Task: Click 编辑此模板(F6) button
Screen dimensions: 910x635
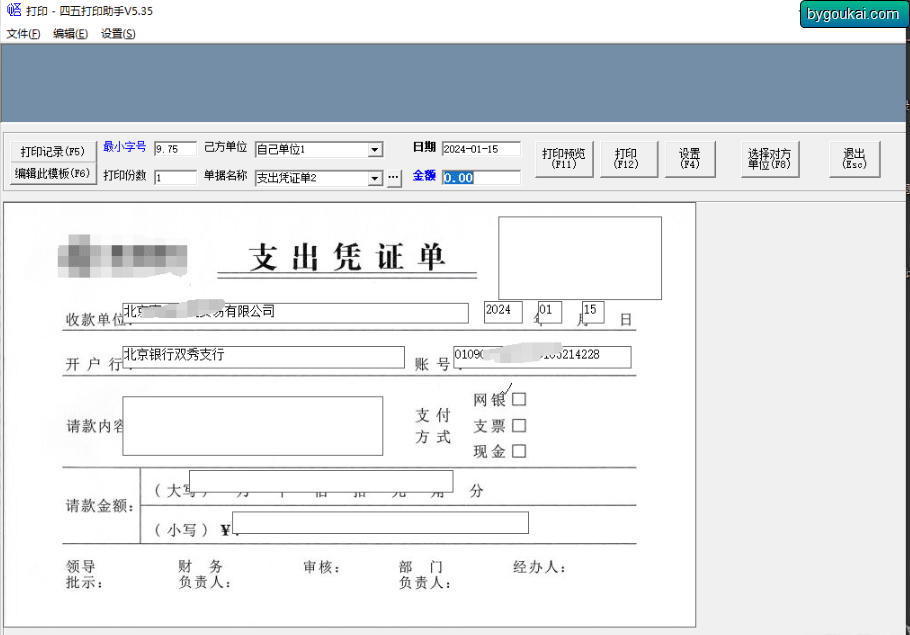Action: 53,174
